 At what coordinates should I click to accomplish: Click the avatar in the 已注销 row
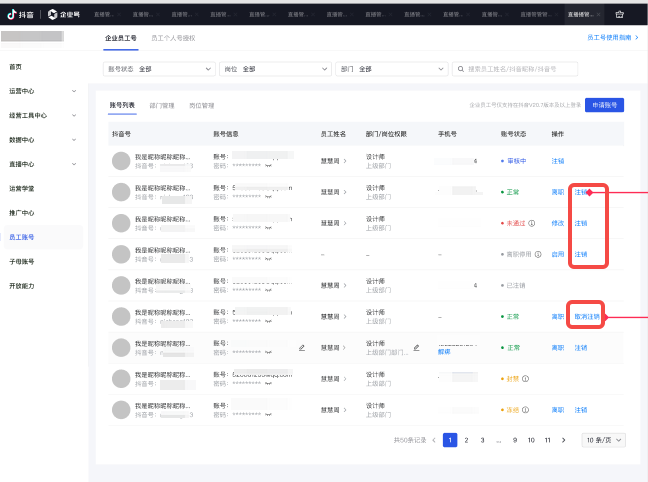point(121,285)
